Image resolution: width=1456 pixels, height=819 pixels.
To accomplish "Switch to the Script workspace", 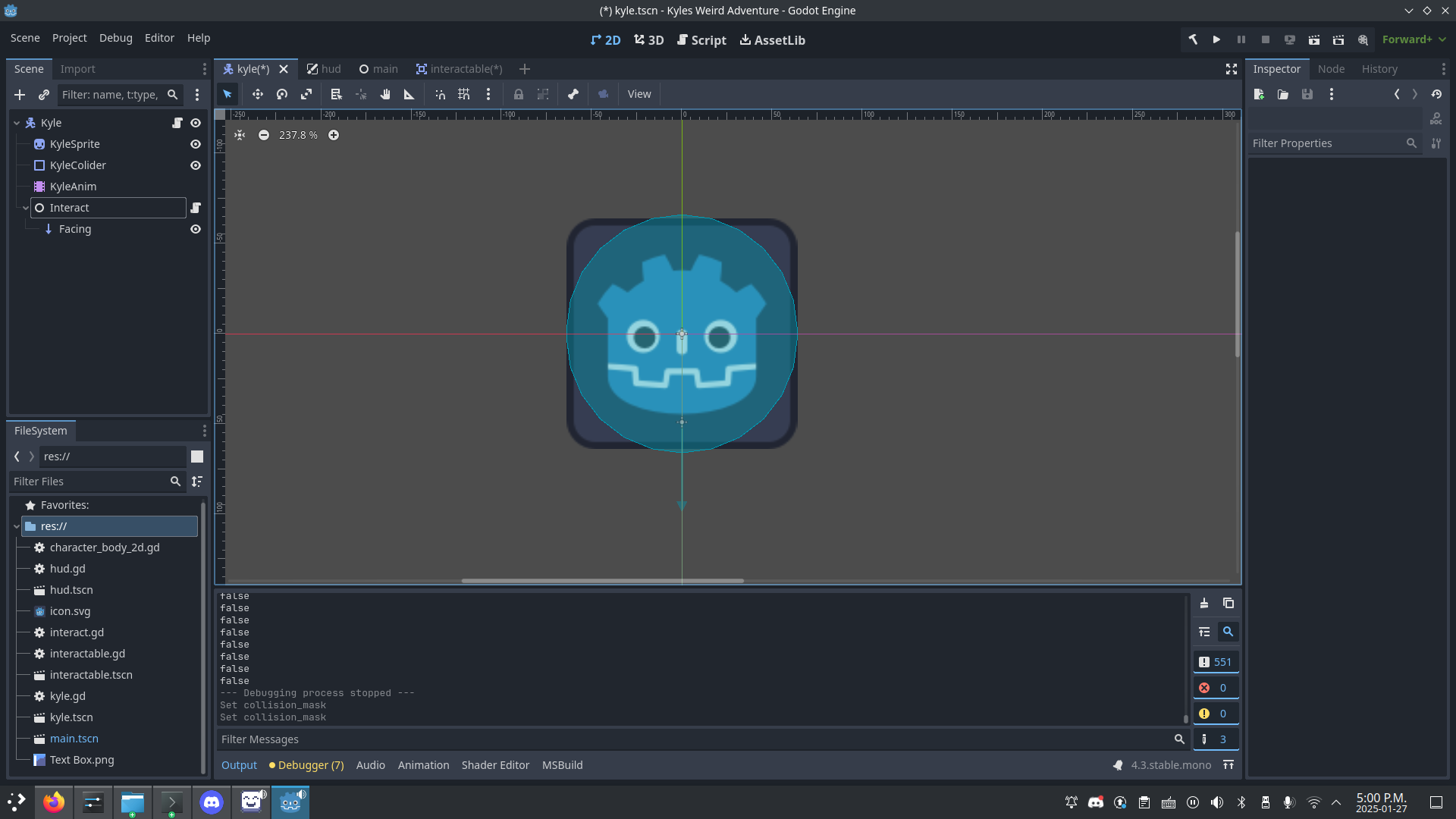I will coord(701,40).
